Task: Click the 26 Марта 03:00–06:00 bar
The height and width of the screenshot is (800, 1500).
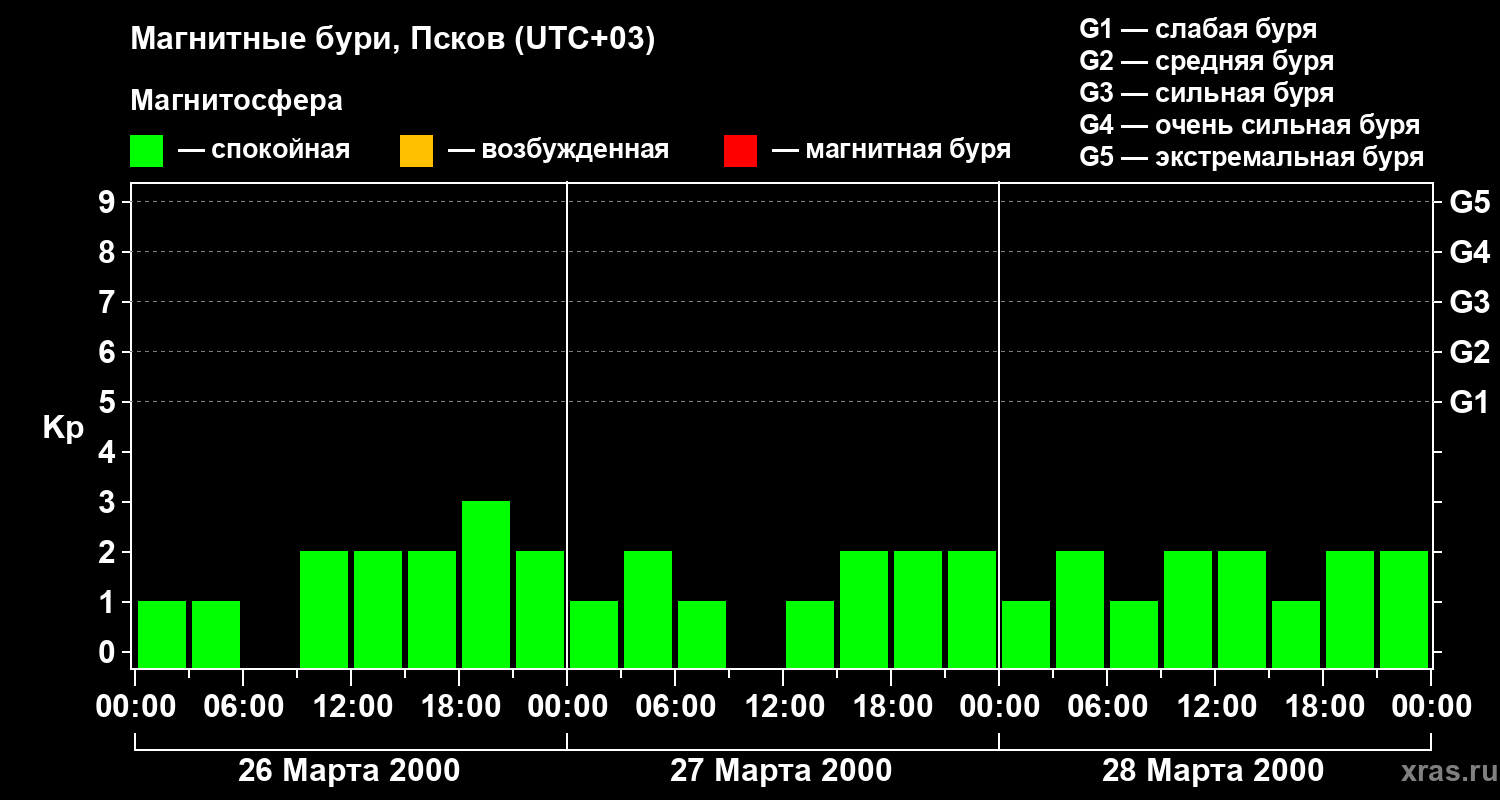Action: tap(216, 634)
